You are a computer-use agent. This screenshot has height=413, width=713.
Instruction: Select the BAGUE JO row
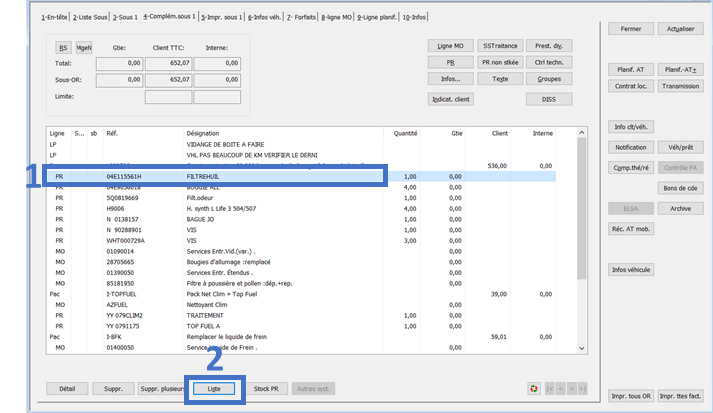tap(301, 219)
